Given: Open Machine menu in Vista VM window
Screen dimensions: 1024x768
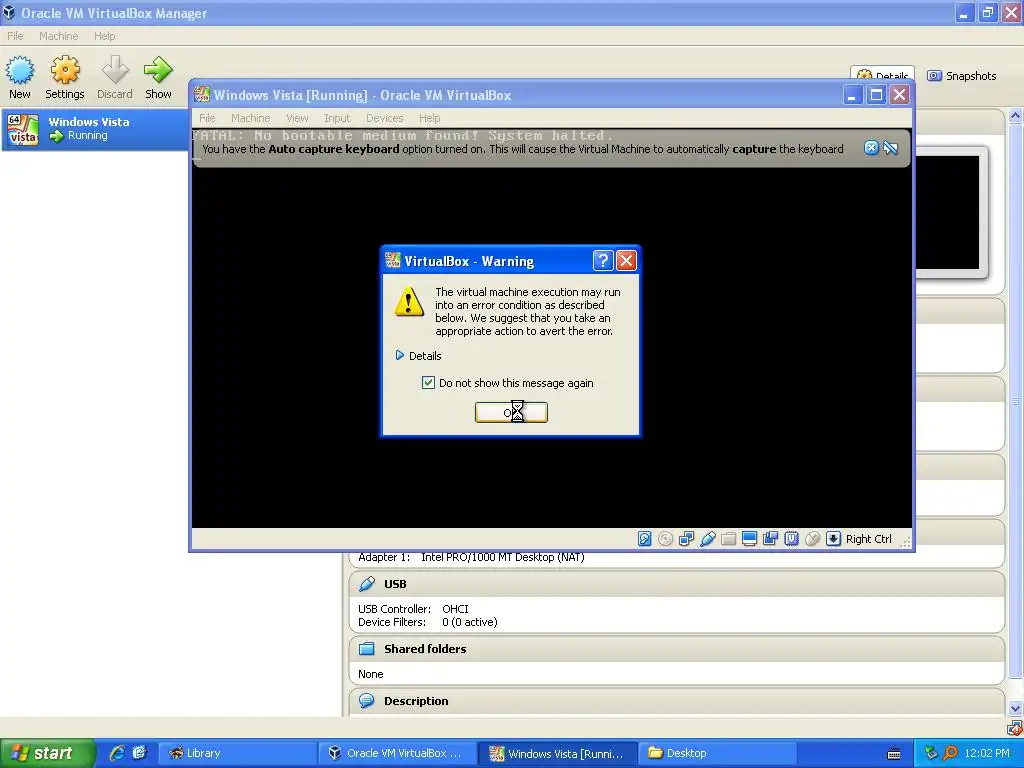Looking at the screenshot, I should (x=251, y=118).
